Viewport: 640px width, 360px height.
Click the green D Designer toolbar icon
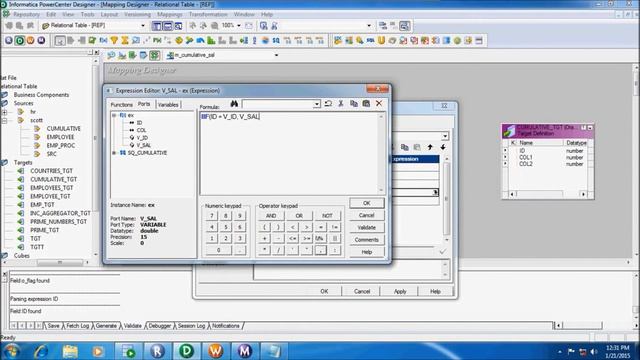pos(19,40)
